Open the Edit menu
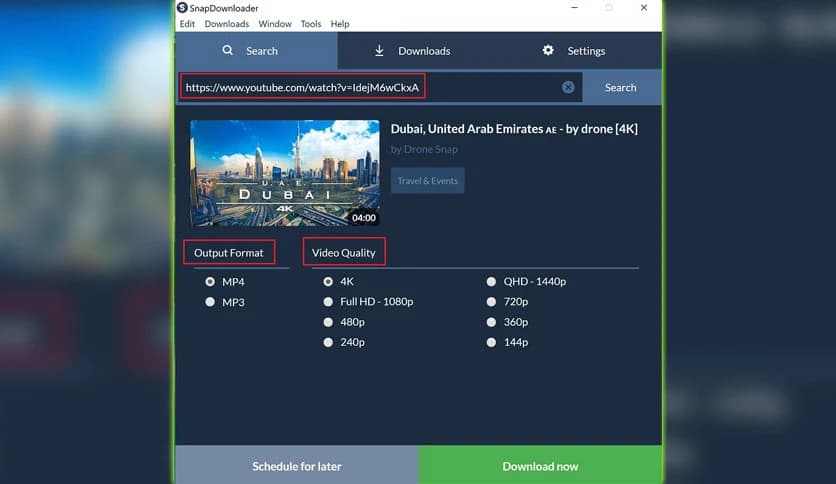 [187, 24]
